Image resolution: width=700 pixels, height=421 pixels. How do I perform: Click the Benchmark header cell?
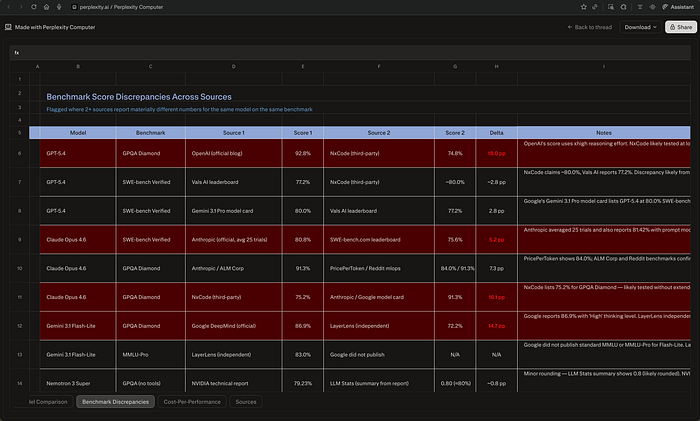tap(150, 133)
